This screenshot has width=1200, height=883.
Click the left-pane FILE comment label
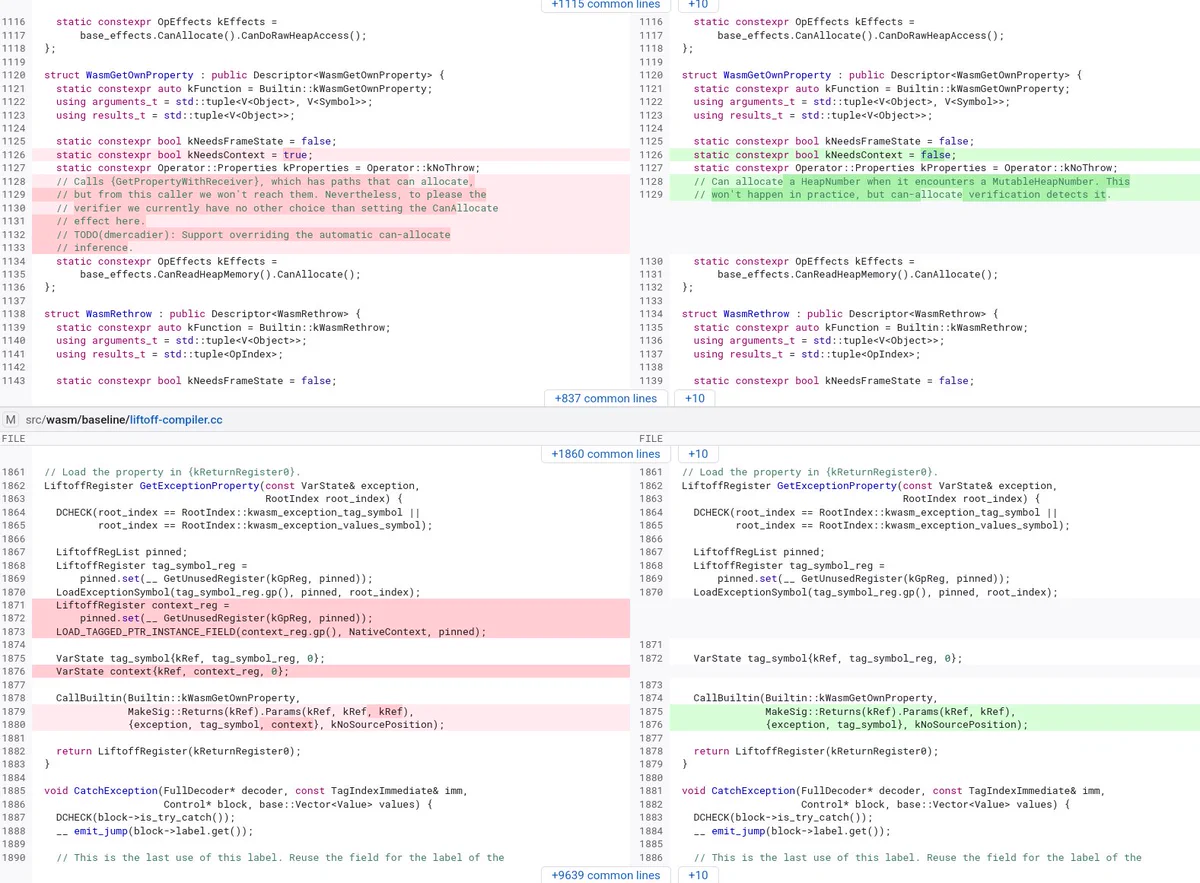pos(14,438)
